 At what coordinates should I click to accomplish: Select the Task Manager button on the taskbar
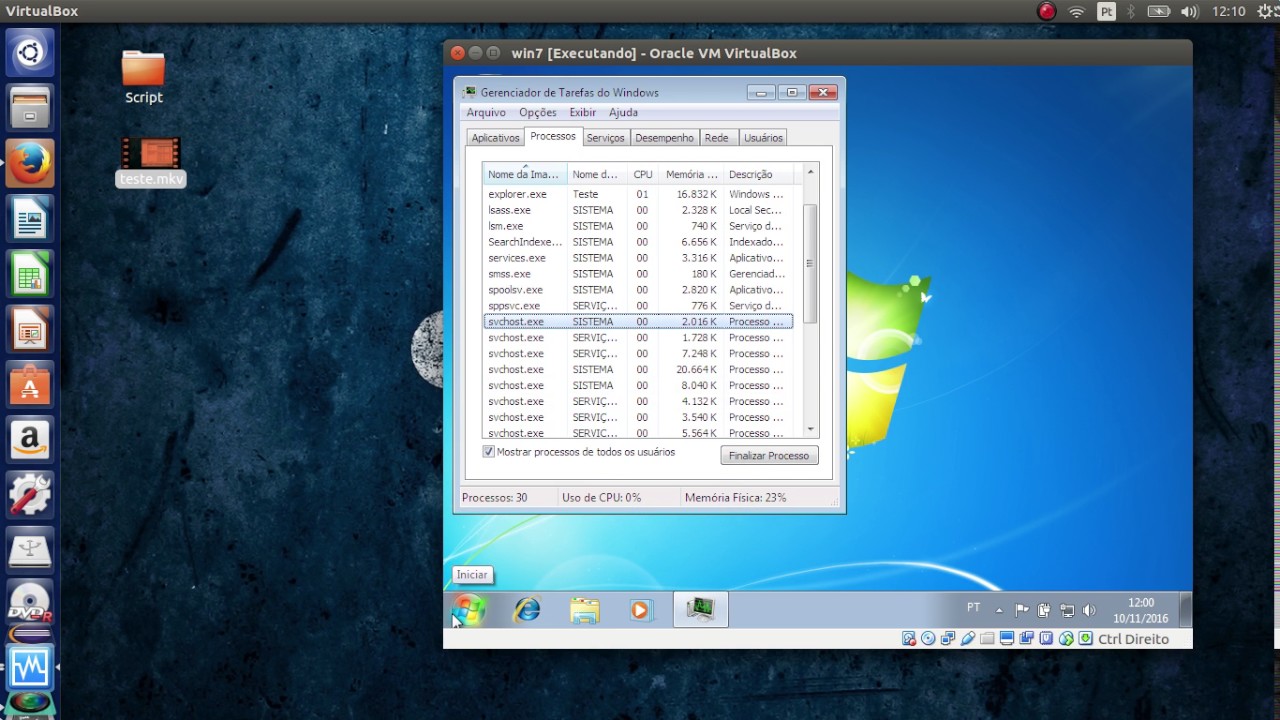(x=700, y=609)
